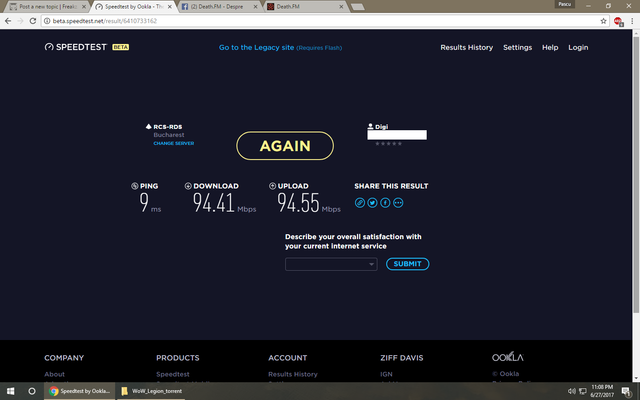This screenshot has height=400, width=640.
Task: Click the 94.55 upload speed value
Action: click(x=298, y=203)
